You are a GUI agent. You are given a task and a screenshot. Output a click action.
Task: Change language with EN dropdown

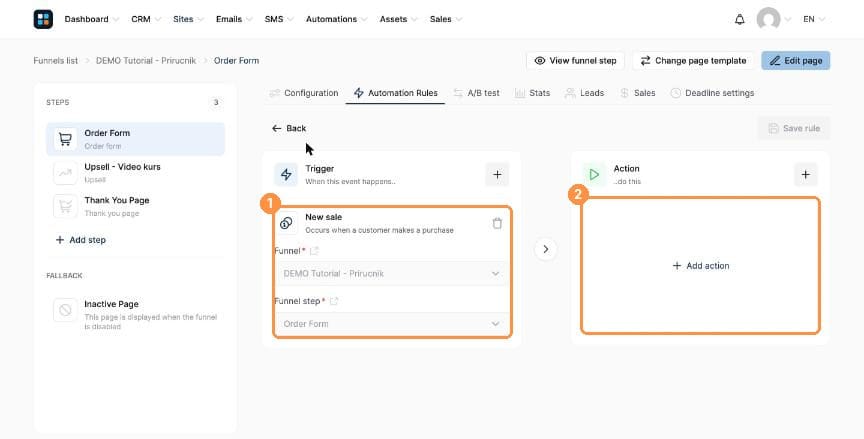click(x=814, y=19)
